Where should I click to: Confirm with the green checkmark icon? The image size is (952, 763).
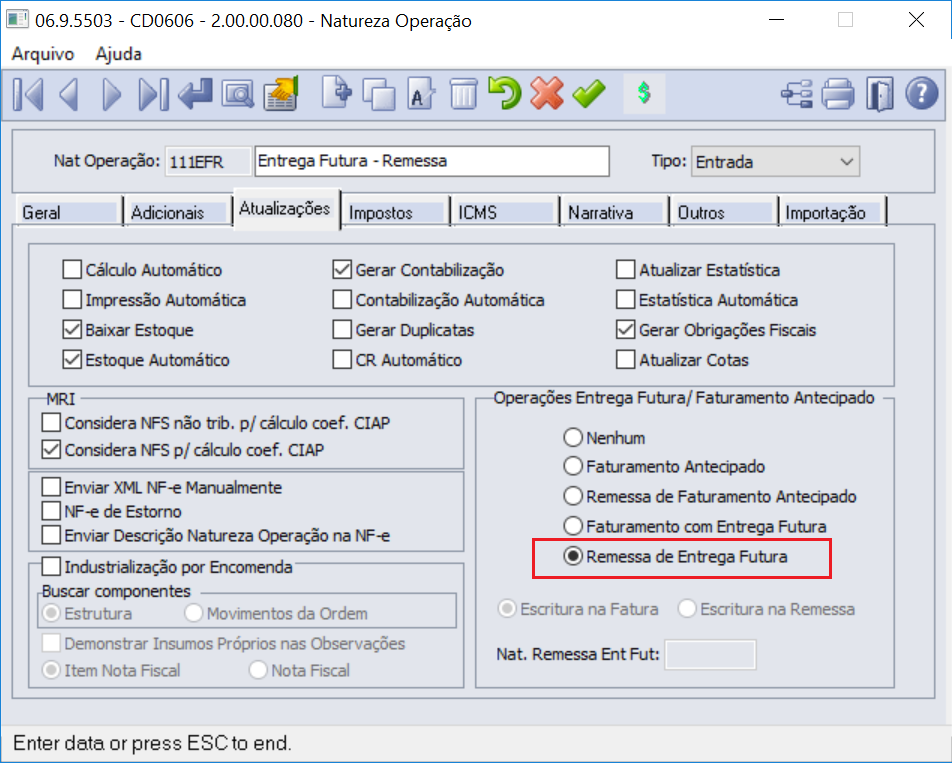click(x=589, y=95)
